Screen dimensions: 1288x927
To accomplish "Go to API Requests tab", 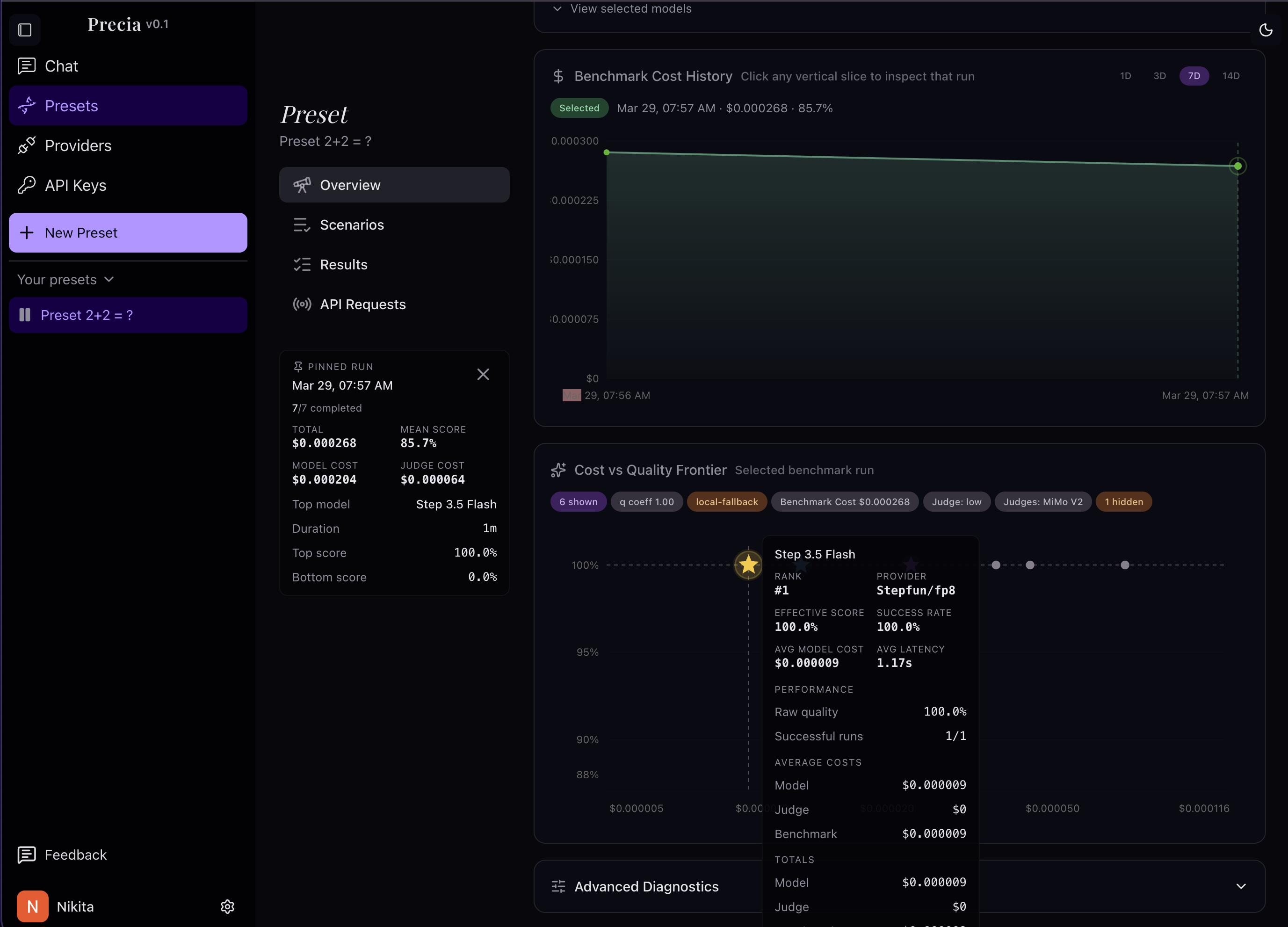I will (x=362, y=304).
